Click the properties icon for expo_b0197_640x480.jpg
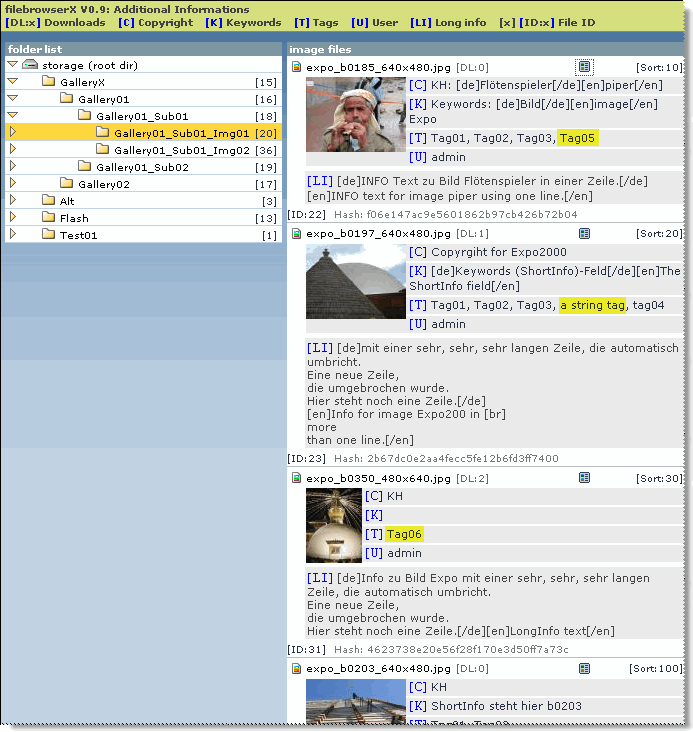693x732 pixels. pos(585,233)
